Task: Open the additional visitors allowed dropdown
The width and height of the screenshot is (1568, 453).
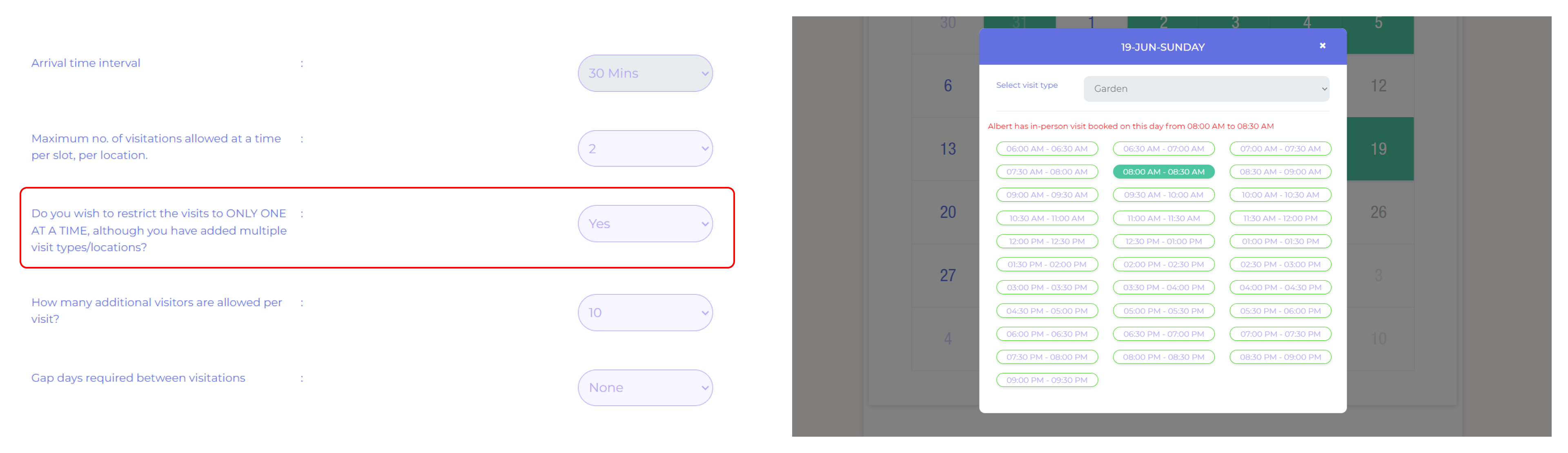Action: click(645, 313)
